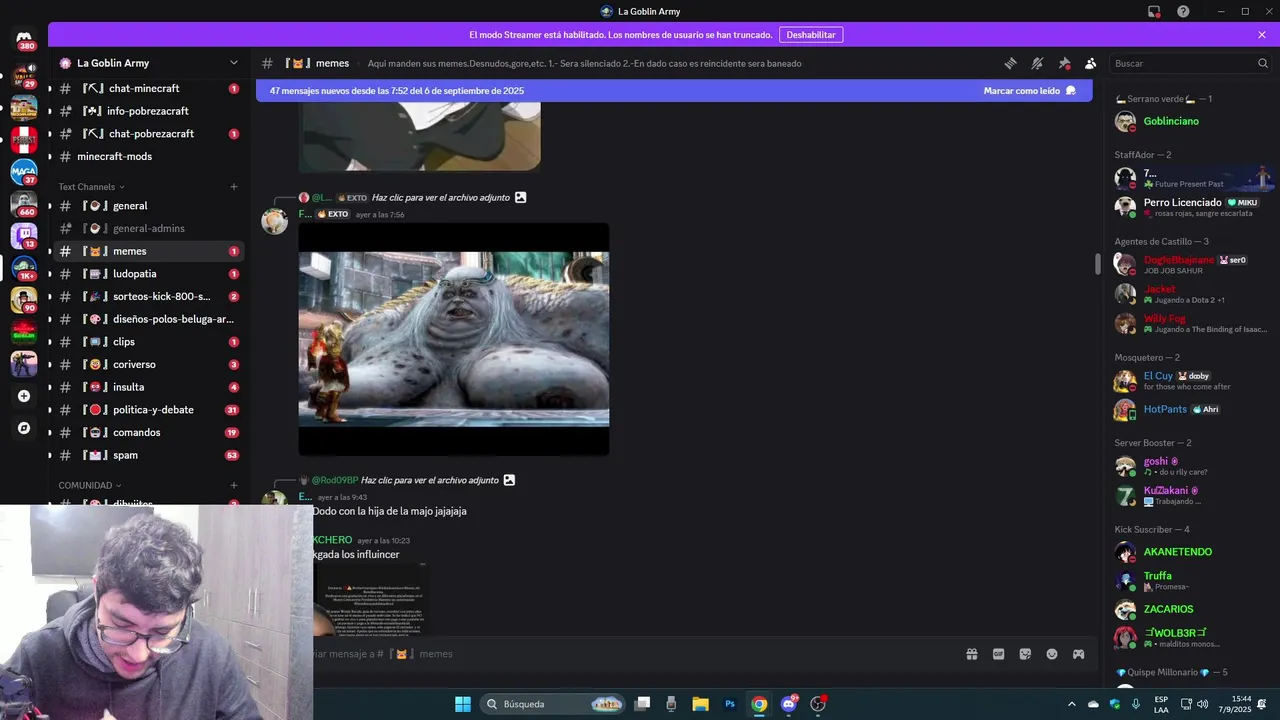Image resolution: width=1280 pixels, height=720 pixels.
Task: Click the chat scrollbar thumb
Action: pyautogui.click(x=1097, y=264)
